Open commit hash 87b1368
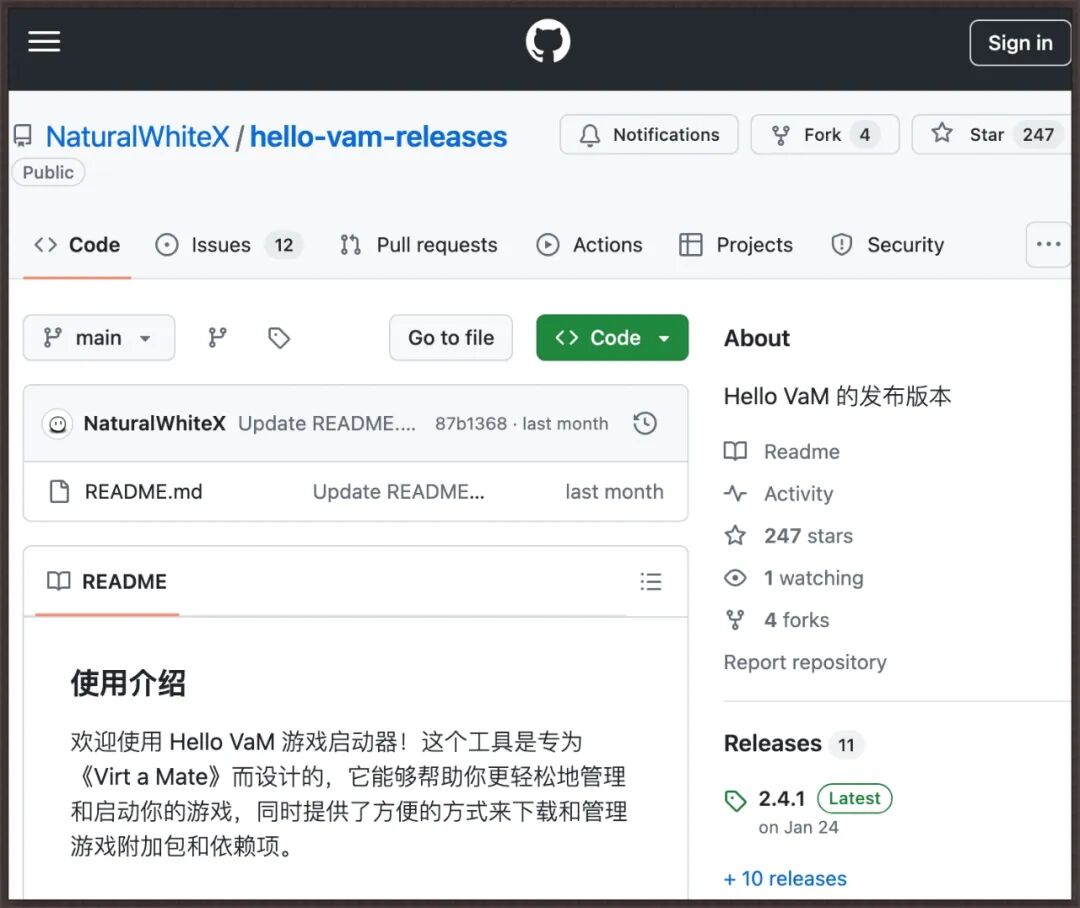1080x908 pixels. click(x=470, y=424)
